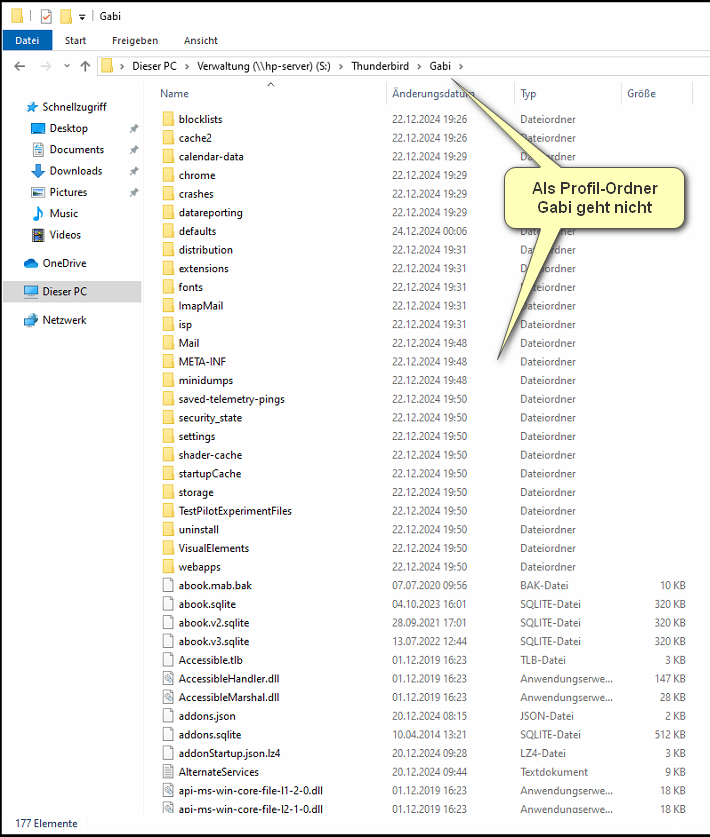Select the saved-telemetry-pings folder name
Image resolution: width=710 pixels, height=837 pixels.
[x=231, y=399]
